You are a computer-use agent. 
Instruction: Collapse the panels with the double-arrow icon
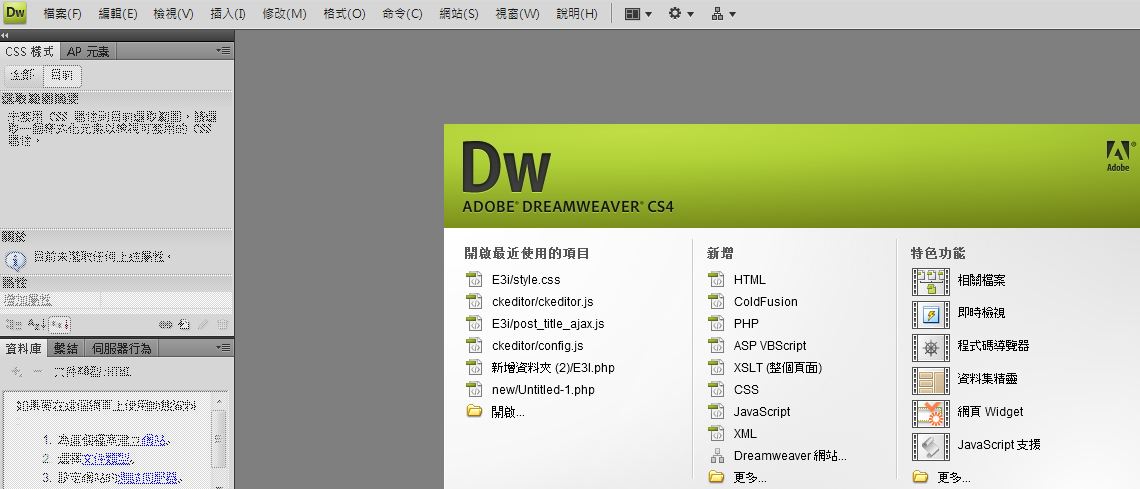5,35
